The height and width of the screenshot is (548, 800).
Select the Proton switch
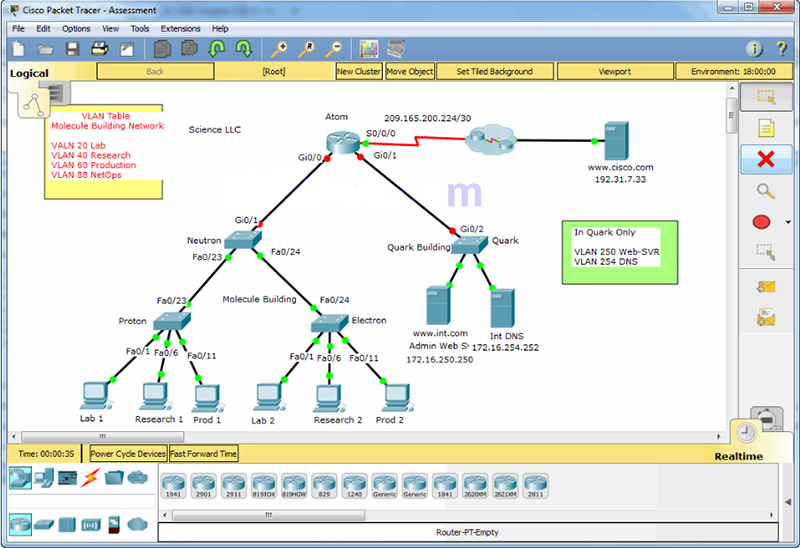tap(172, 321)
